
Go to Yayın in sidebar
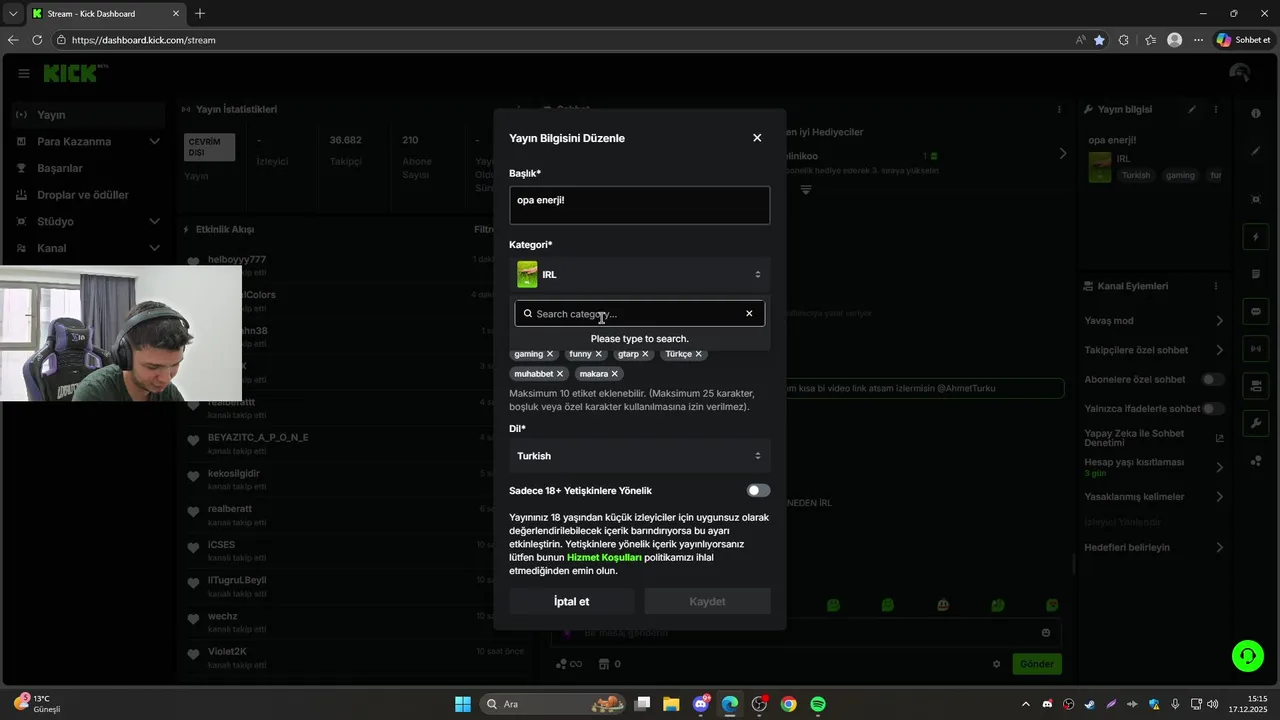(x=88, y=115)
